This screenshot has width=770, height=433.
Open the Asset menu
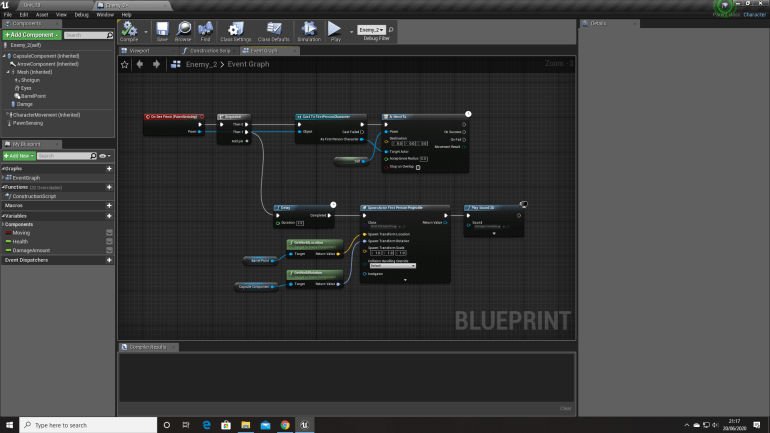42,15
